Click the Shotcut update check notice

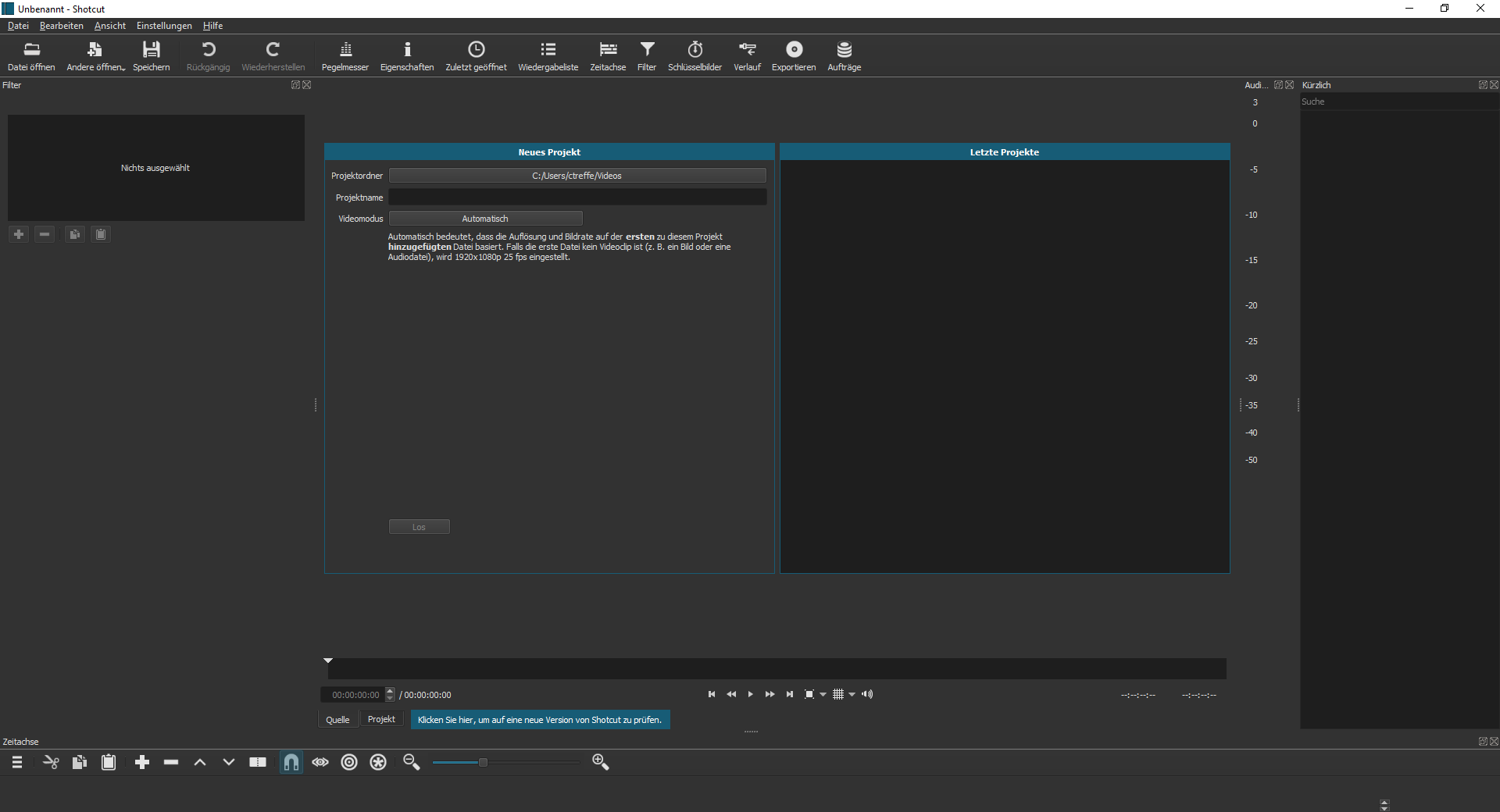point(540,720)
